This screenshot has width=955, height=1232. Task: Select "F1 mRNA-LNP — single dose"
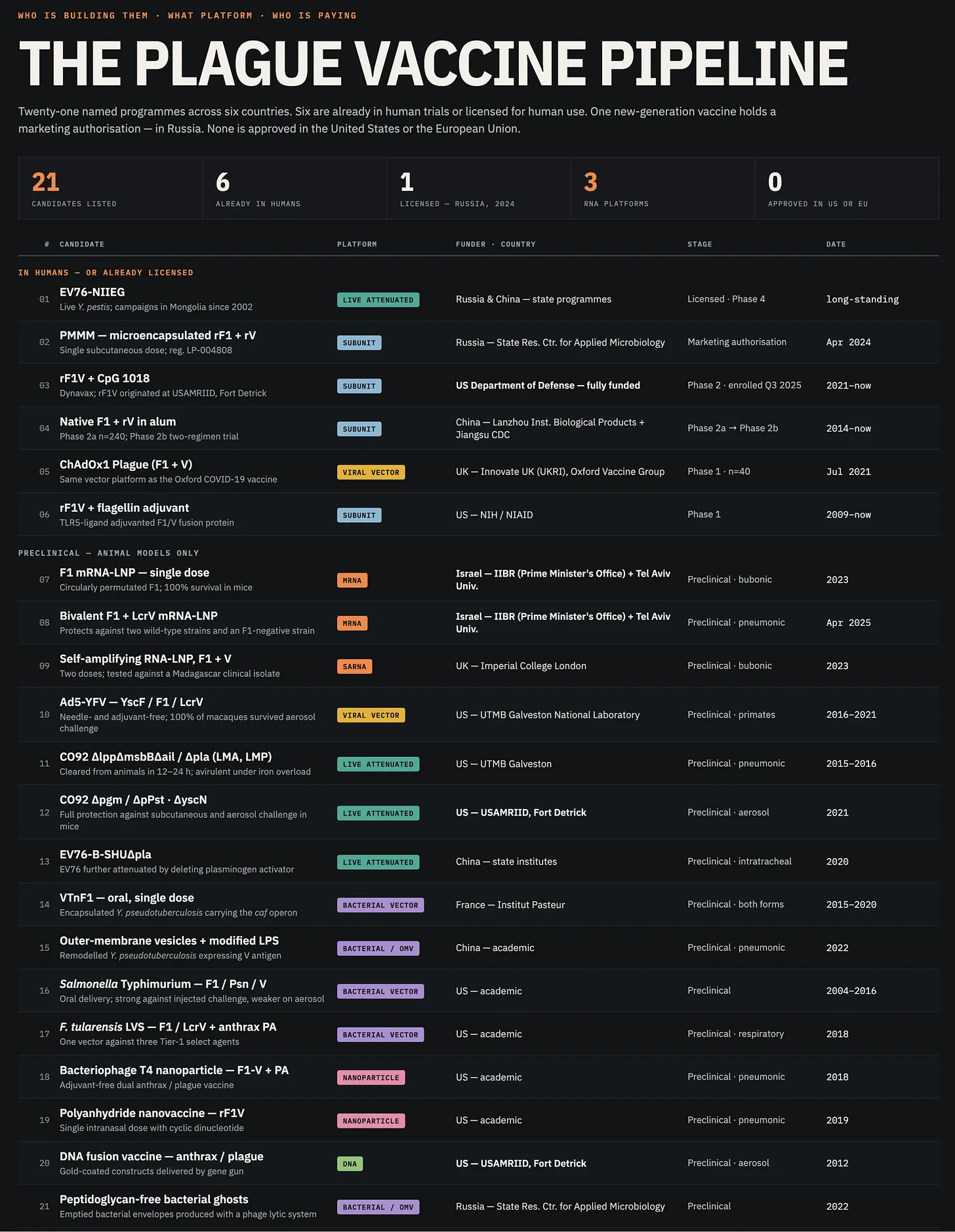tap(134, 573)
